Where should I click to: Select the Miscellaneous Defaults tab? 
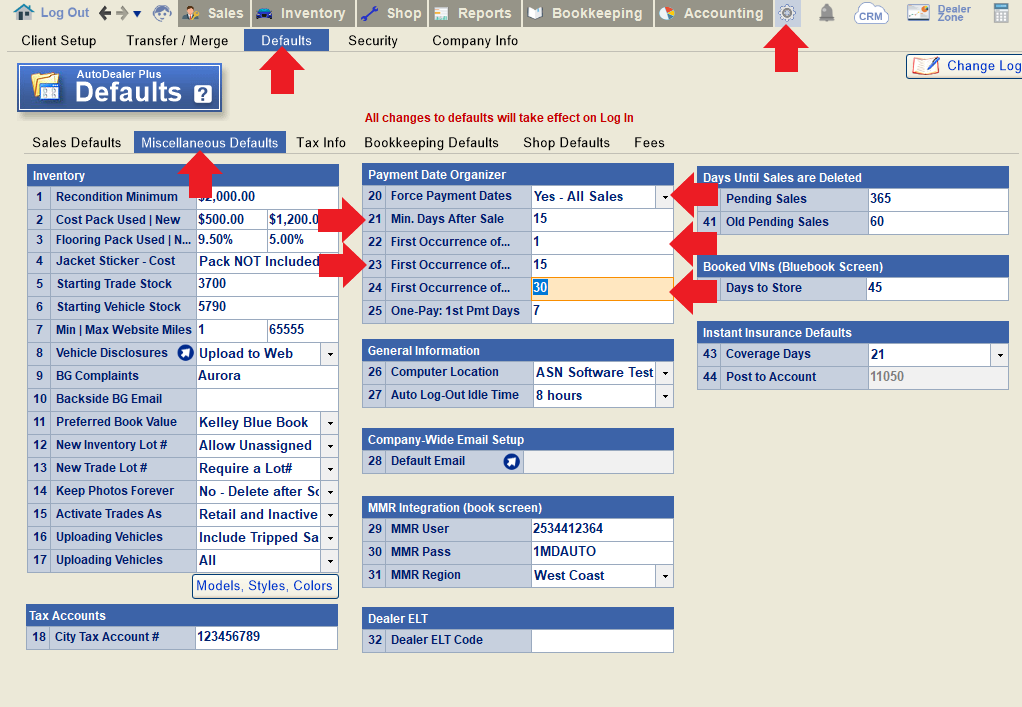tap(210, 143)
